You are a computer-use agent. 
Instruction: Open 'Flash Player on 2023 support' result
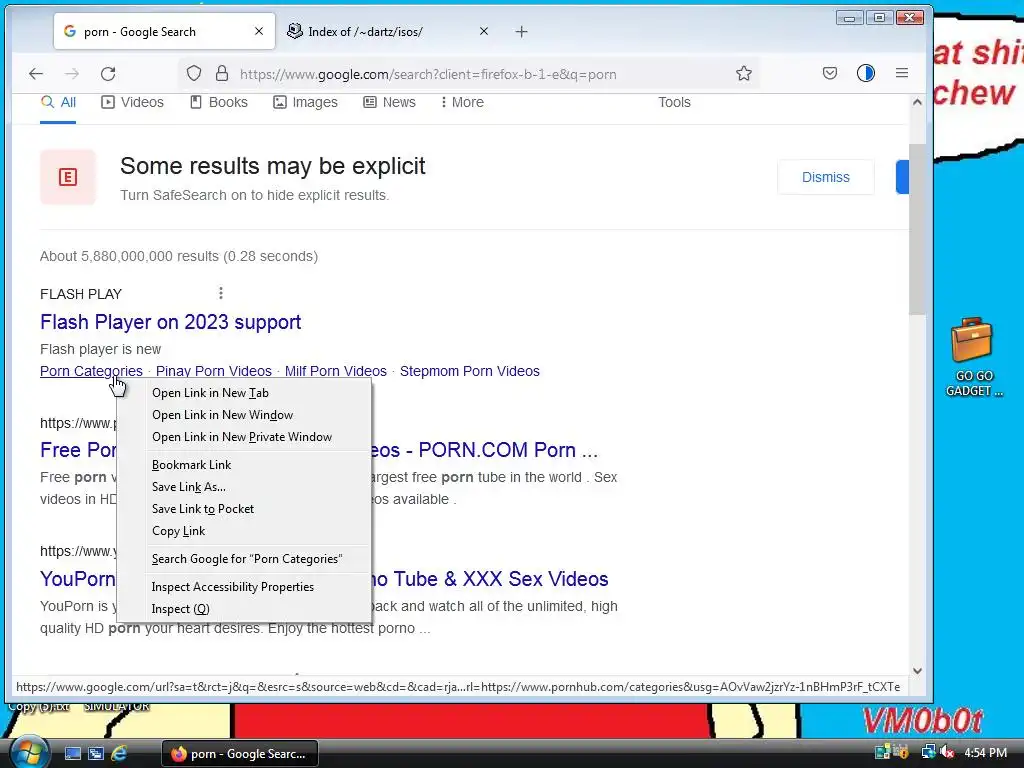(x=170, y=322)
